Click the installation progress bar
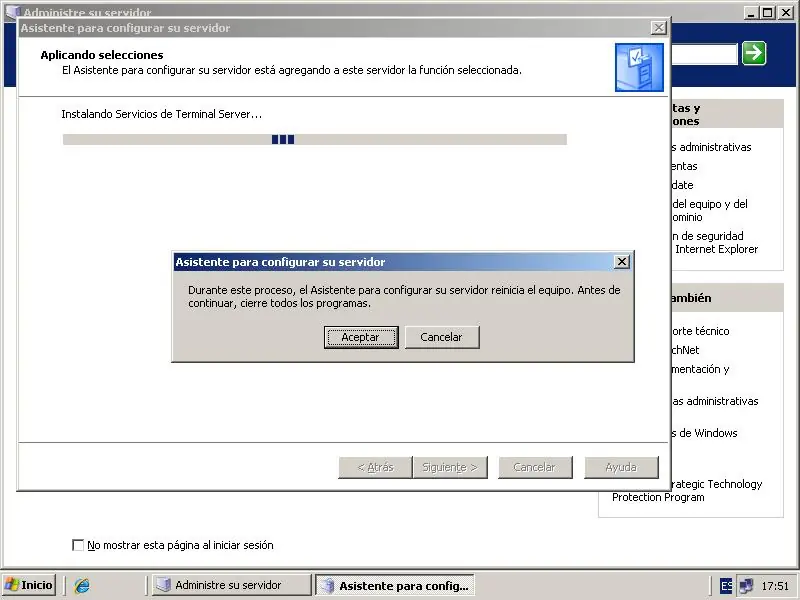800x600 pixels. tap(315, 139)
